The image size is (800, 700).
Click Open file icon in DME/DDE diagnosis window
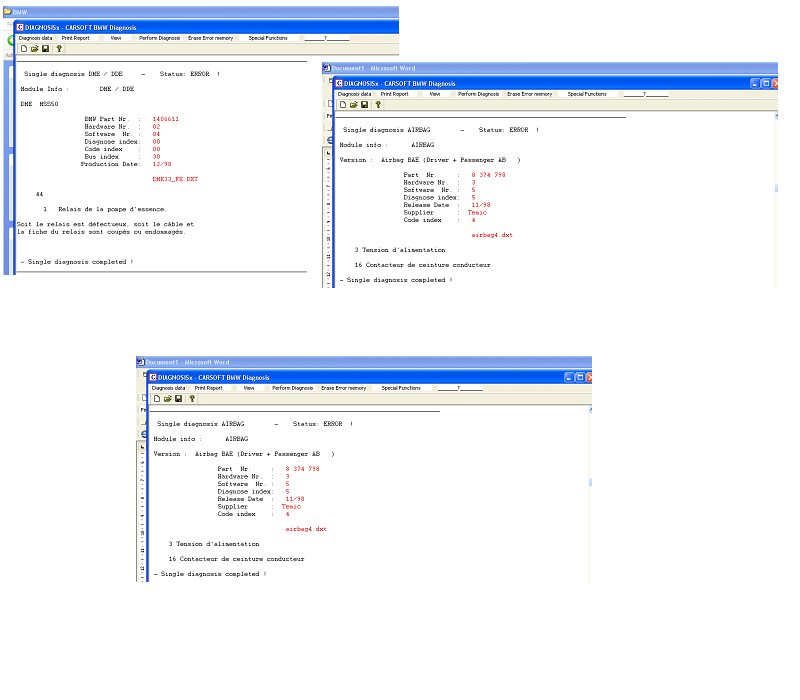35,49
